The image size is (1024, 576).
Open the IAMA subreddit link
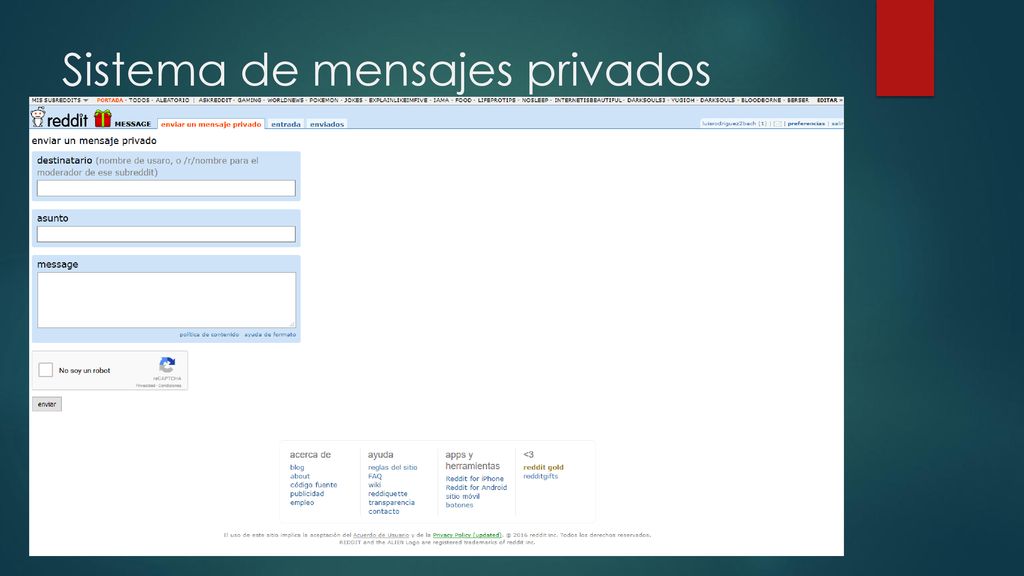click(x=441, y=101)
